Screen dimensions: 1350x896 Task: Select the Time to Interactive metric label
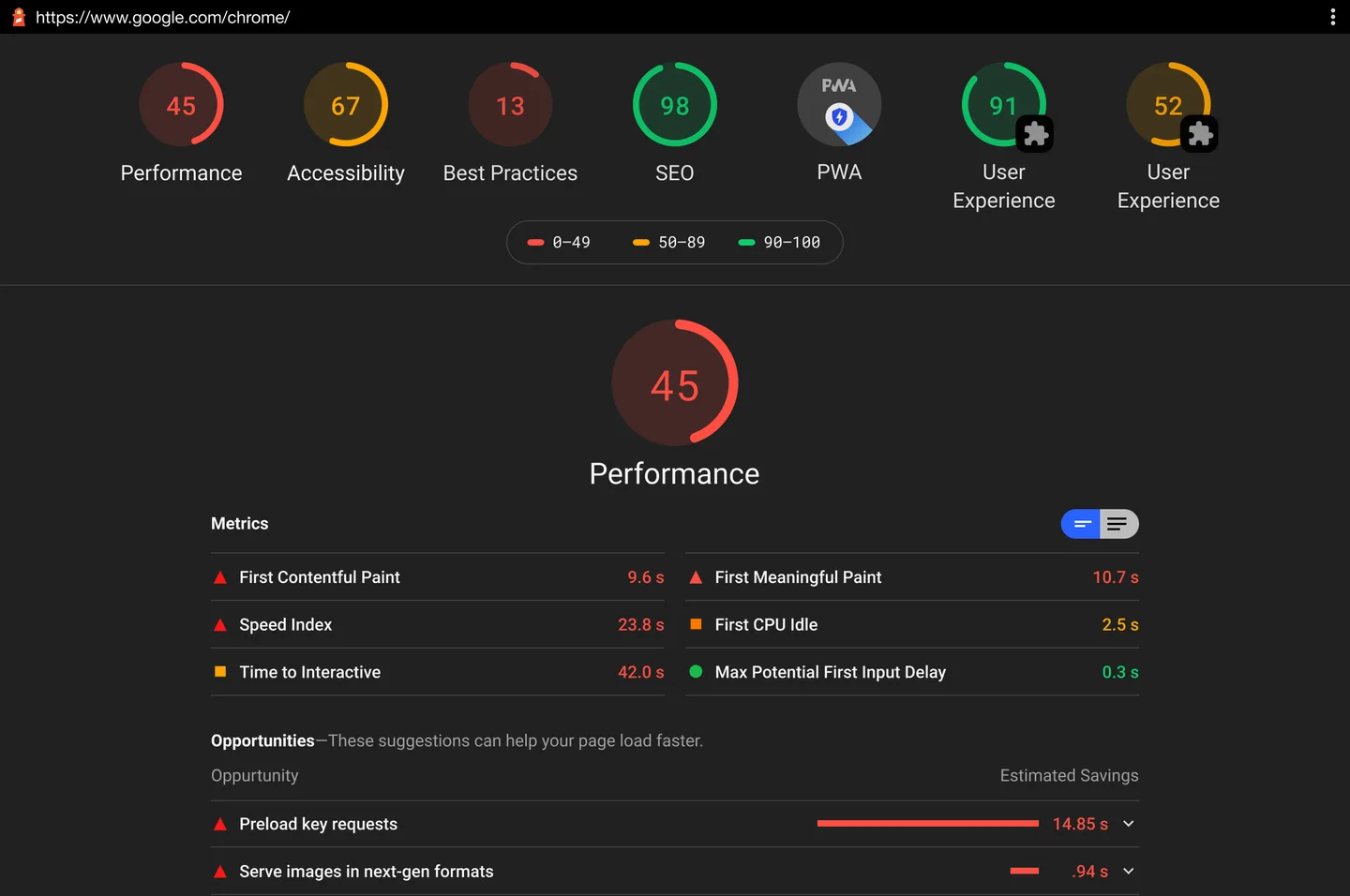[x=310, y=672]
